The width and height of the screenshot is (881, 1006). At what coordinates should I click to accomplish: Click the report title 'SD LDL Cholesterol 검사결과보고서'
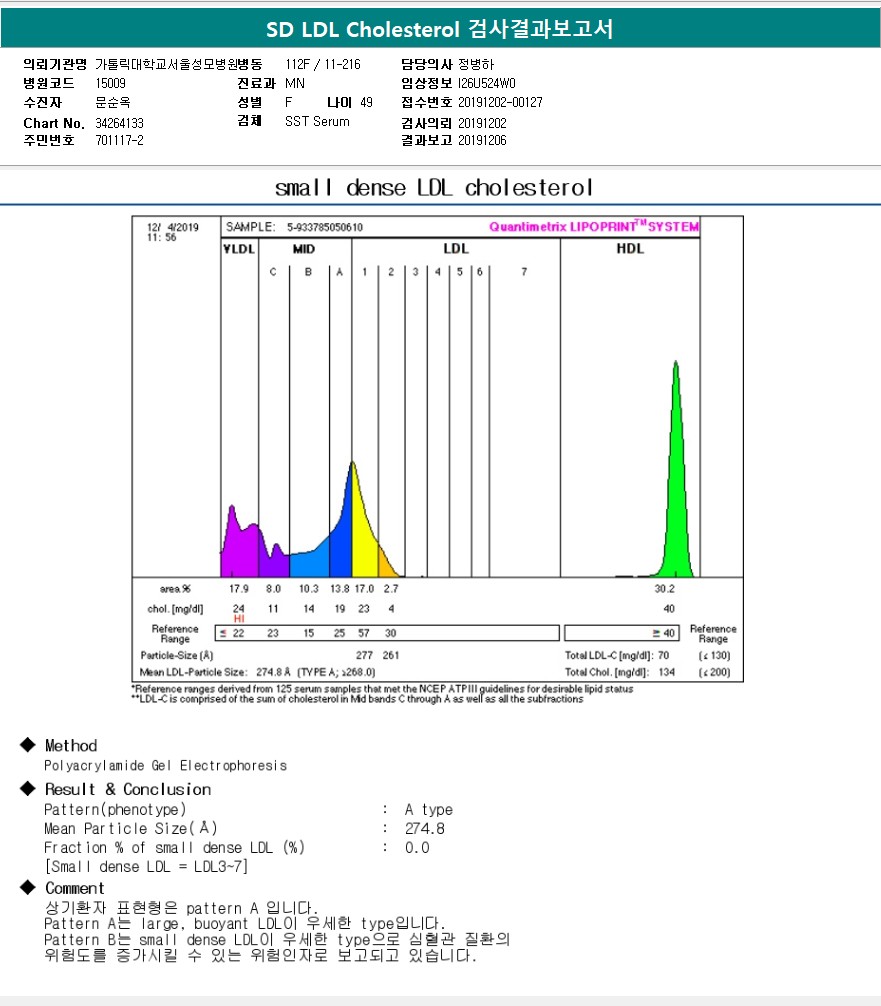(x=440, y=29)
